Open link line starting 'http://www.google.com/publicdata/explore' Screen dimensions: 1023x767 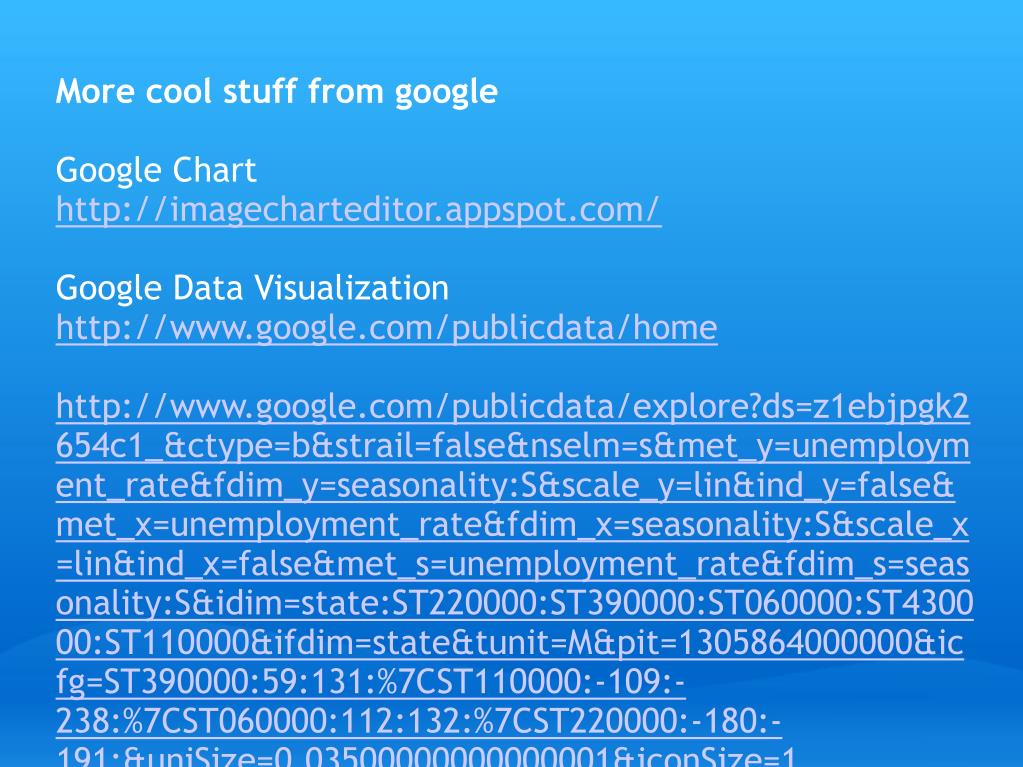click(513, 406)
